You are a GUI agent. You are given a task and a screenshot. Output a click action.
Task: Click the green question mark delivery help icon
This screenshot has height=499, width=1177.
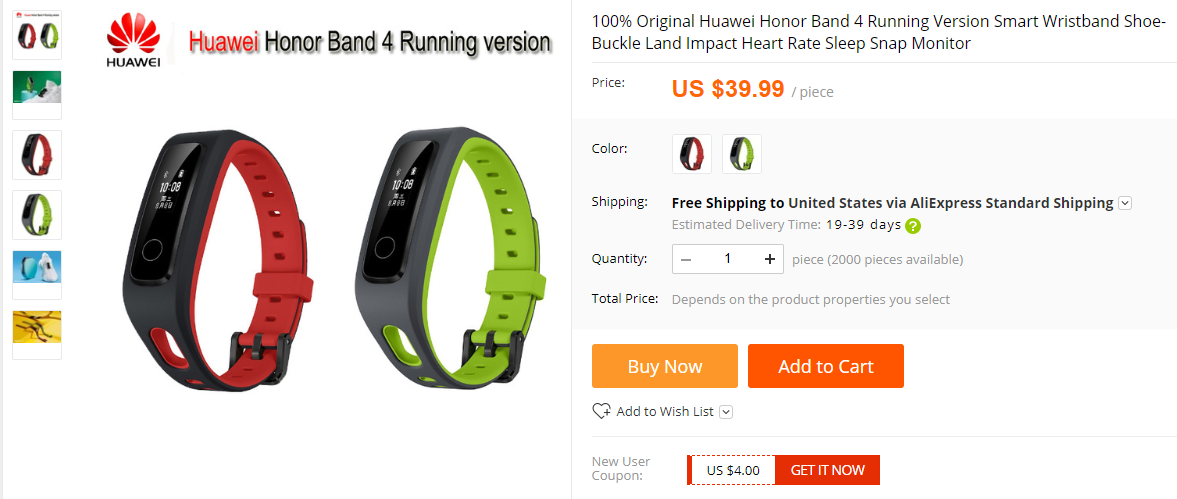tap(913, 225)
